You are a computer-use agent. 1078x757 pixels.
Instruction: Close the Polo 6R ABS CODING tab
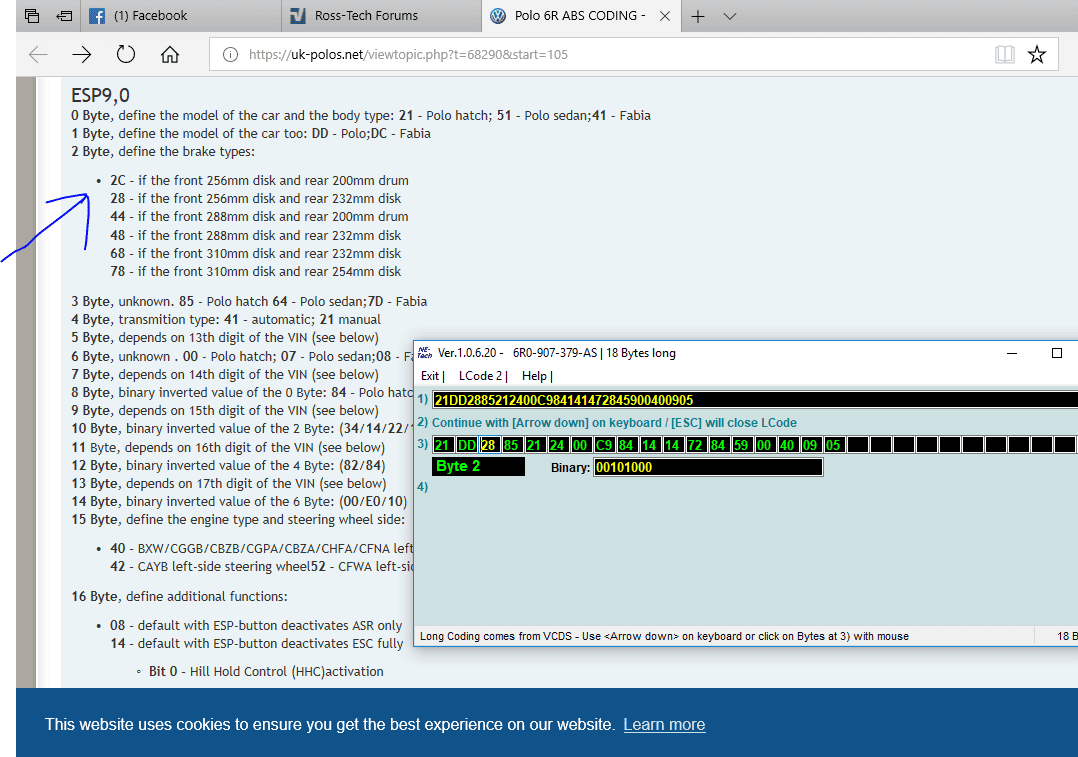pos(665,16)
